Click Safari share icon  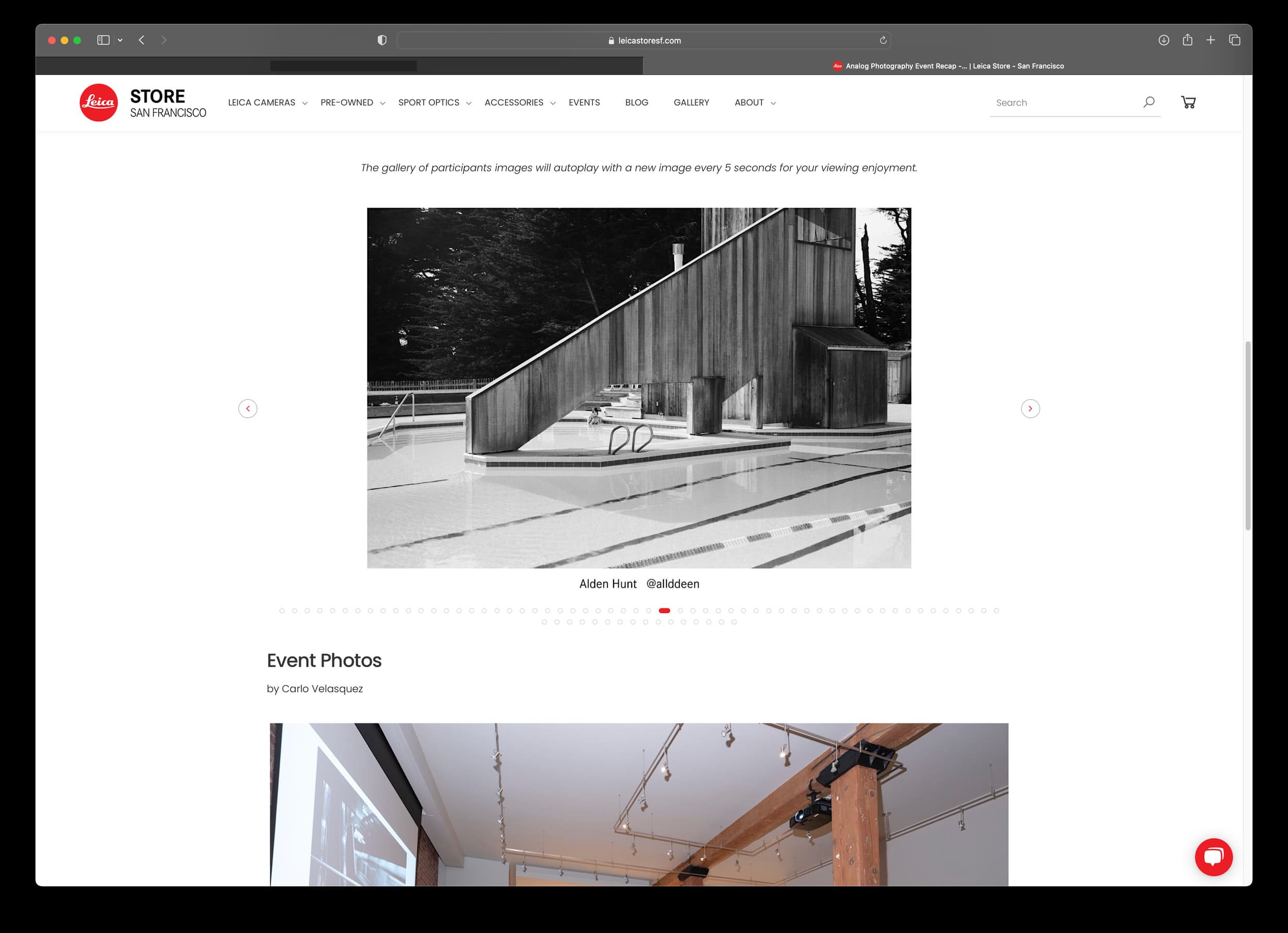coord(1188,40)
